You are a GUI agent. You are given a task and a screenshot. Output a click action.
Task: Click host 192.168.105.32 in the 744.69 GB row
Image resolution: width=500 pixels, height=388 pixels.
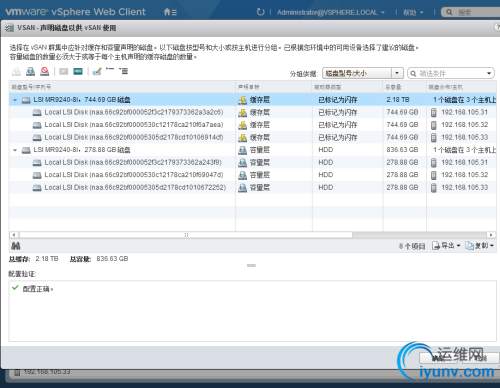[x=464, y=125]
